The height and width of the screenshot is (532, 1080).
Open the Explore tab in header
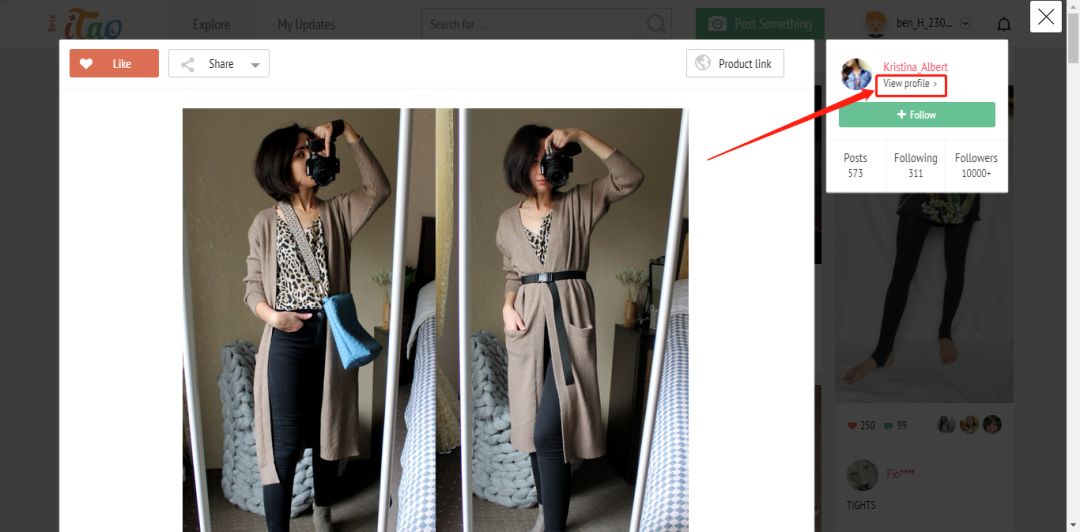click(x=211, y=24)
